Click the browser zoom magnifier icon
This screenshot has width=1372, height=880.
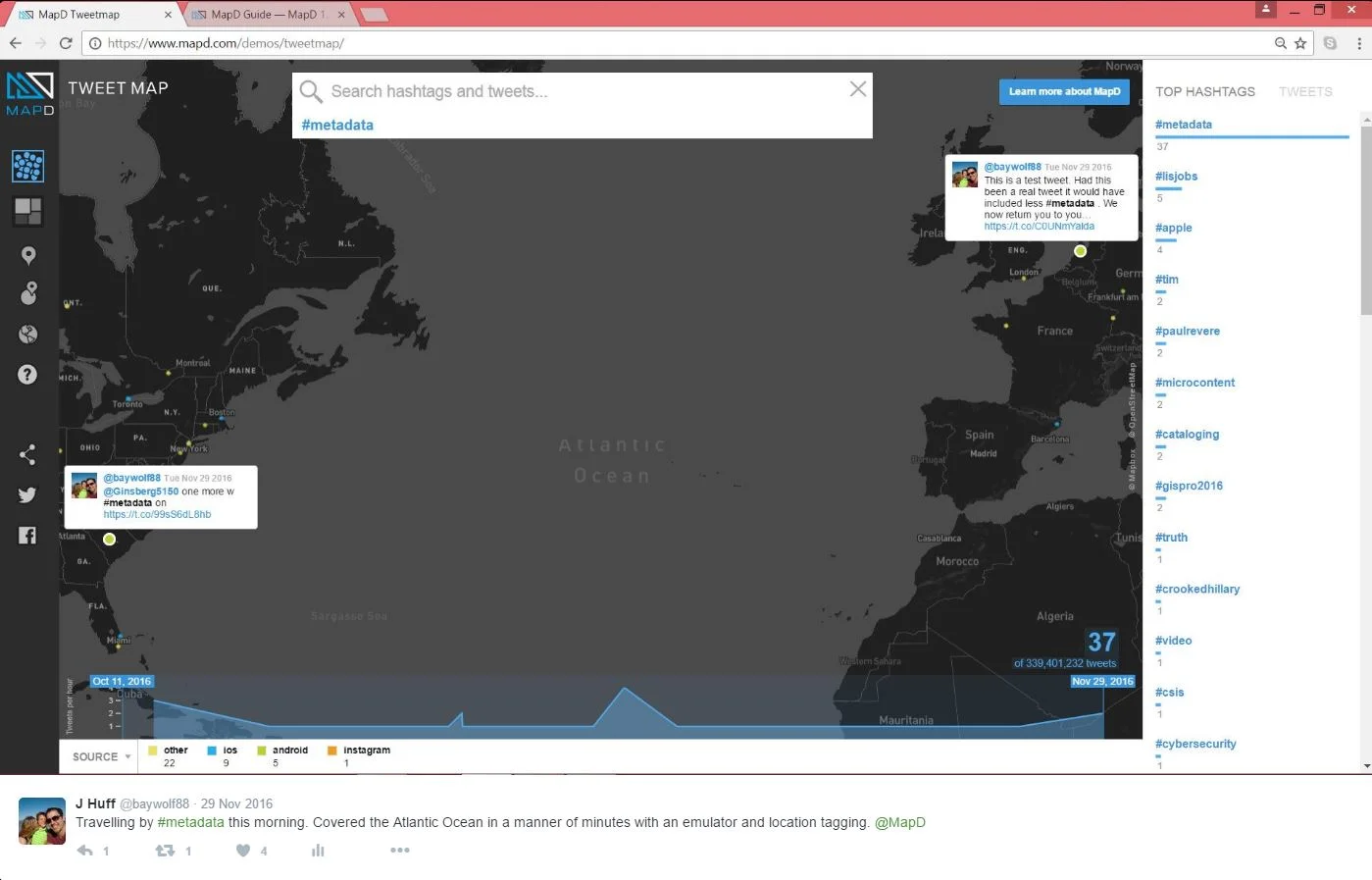1280,43
